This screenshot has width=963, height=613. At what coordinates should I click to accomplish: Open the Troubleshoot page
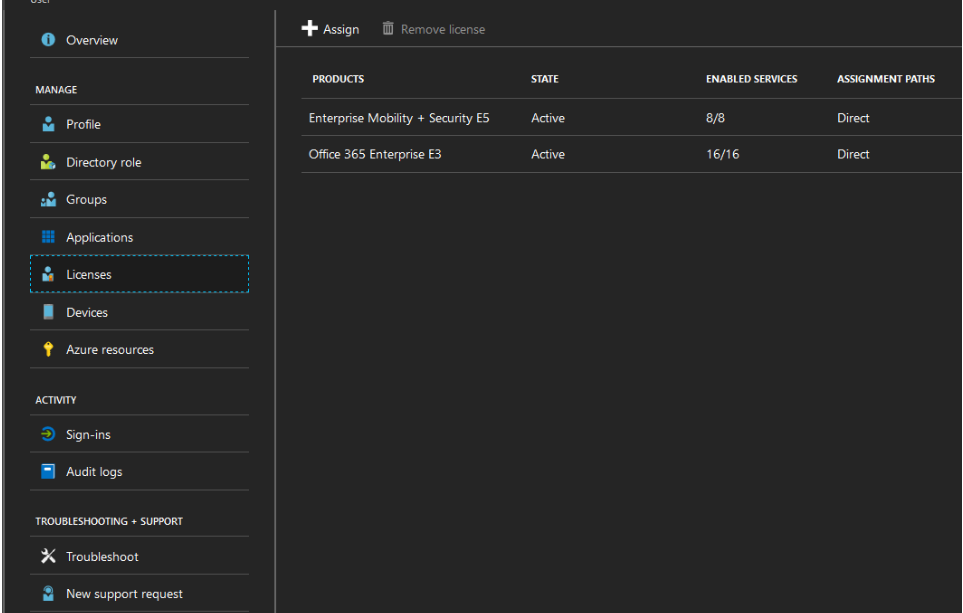pos(139,556)
